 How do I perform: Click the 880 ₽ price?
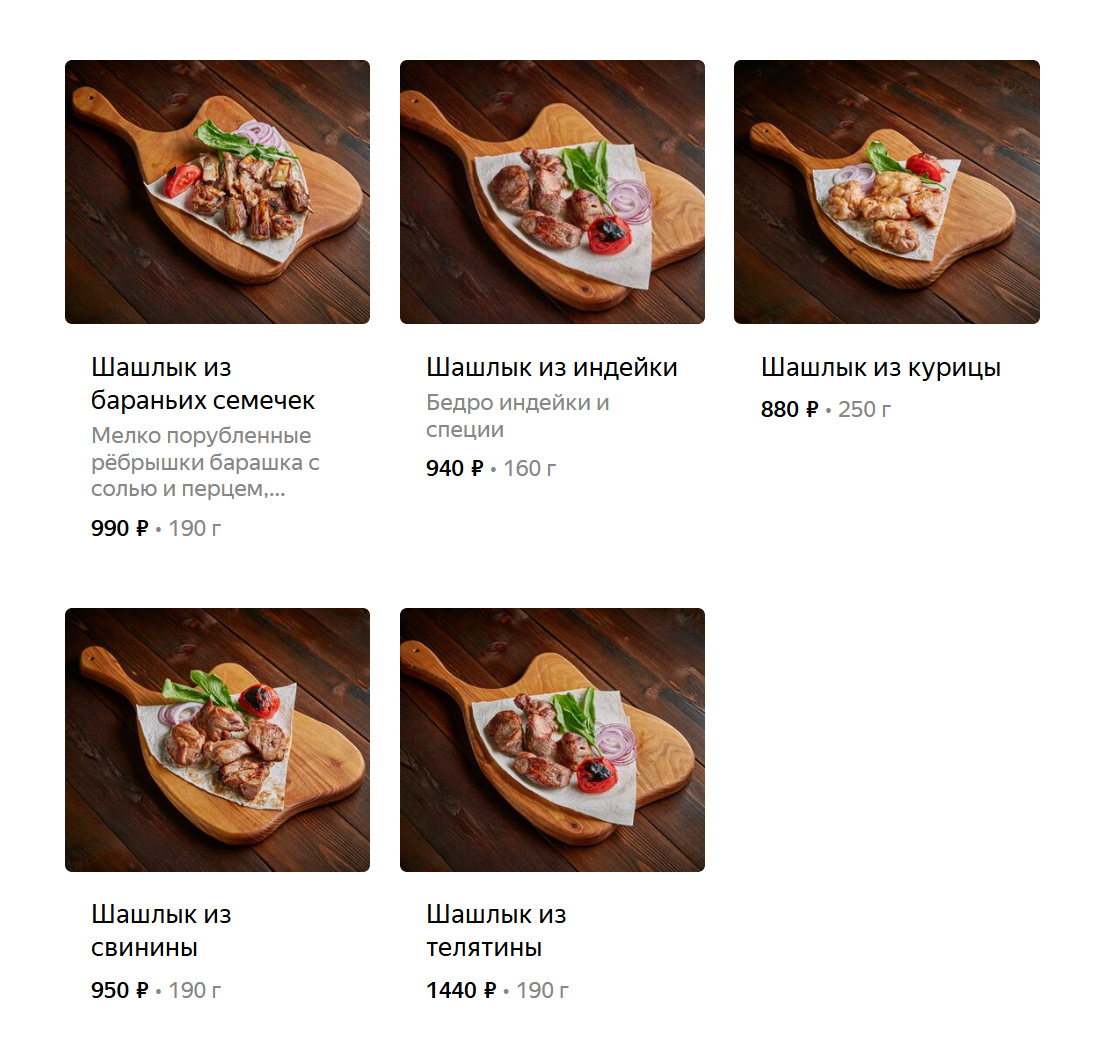pyautogui.click(x=790, y=409)
